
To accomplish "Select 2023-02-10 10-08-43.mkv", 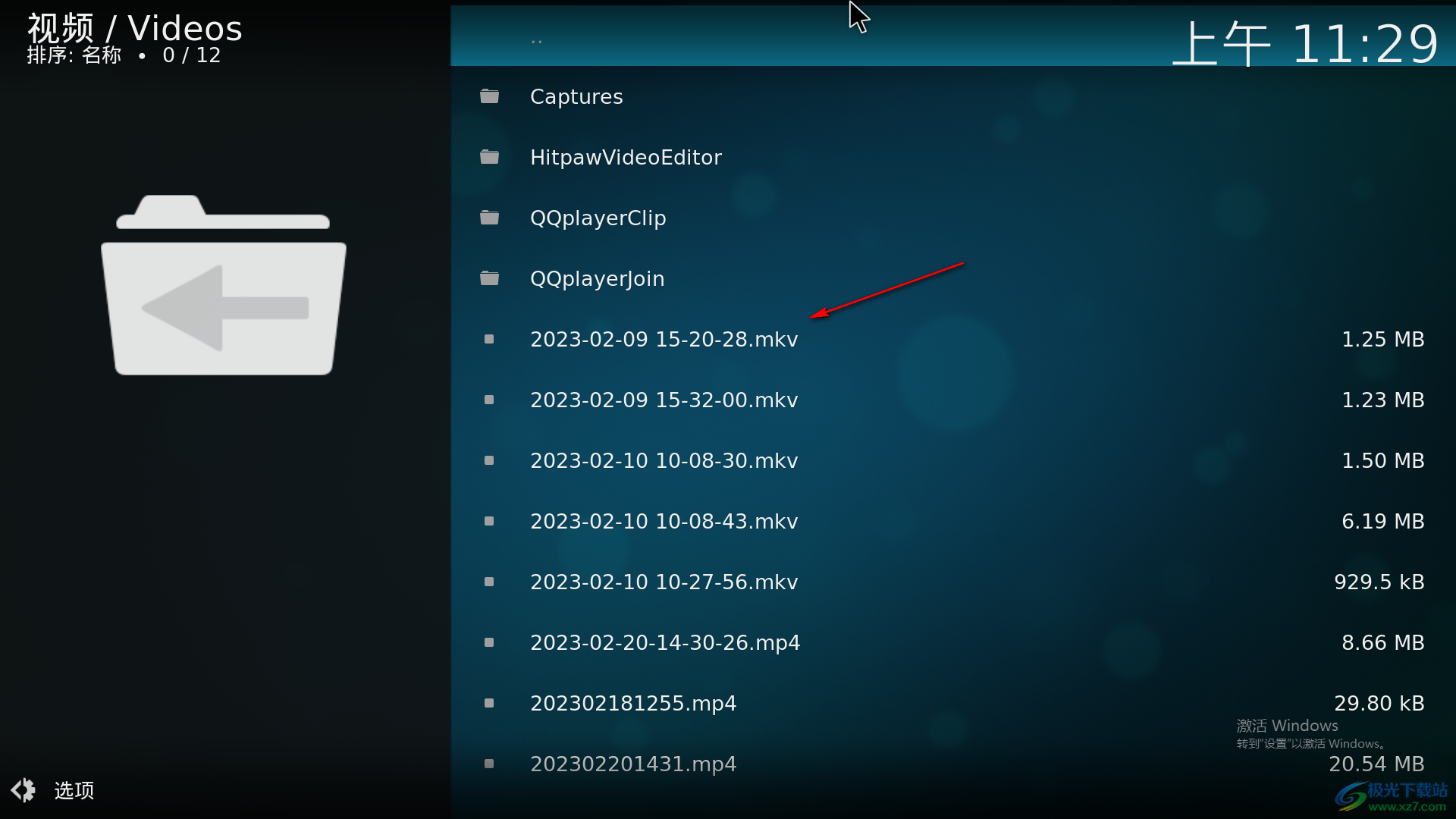I will click(952, 521).
